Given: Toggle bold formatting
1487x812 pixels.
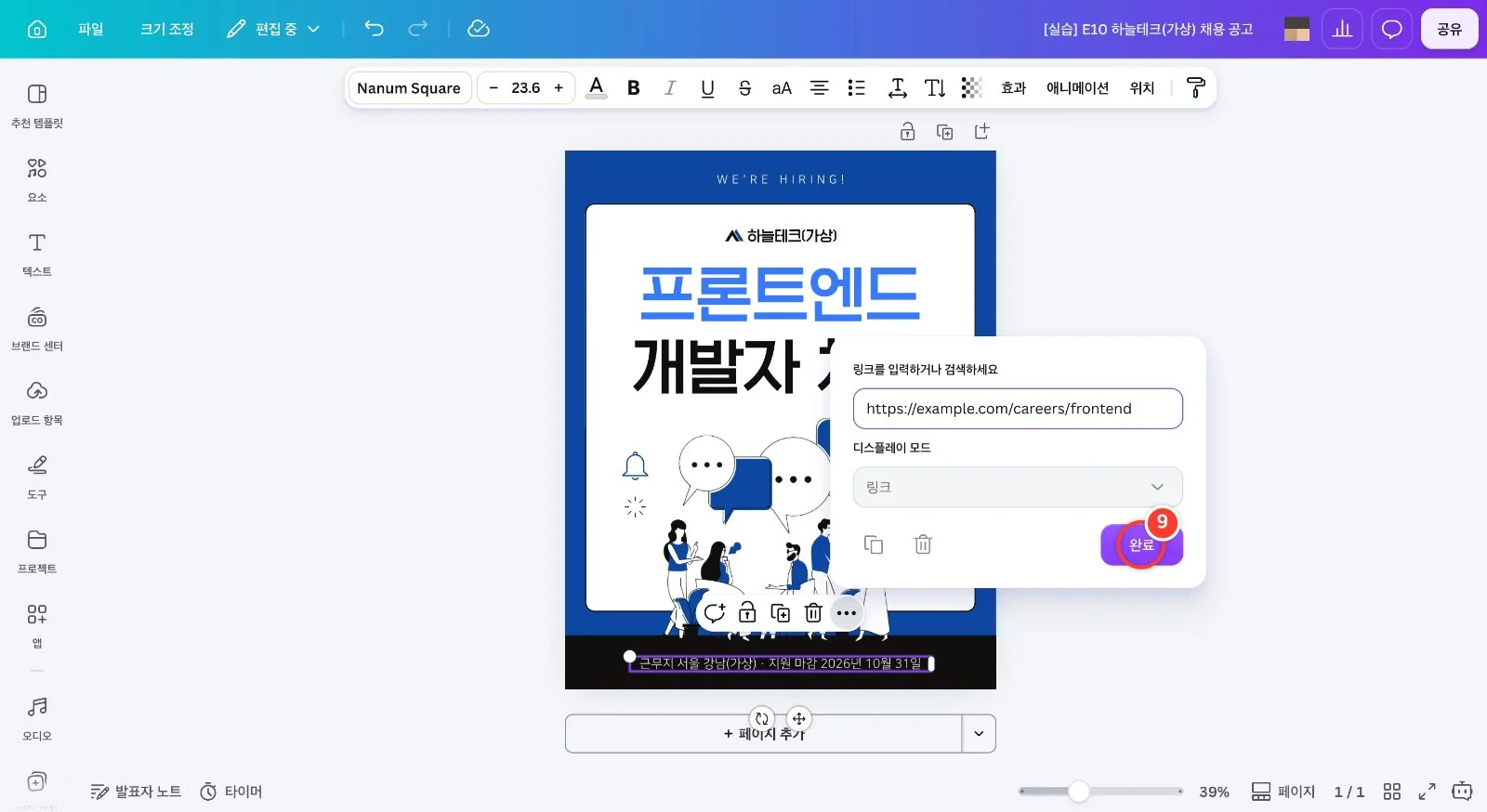Looking at the screenshot, I should 634,87.
